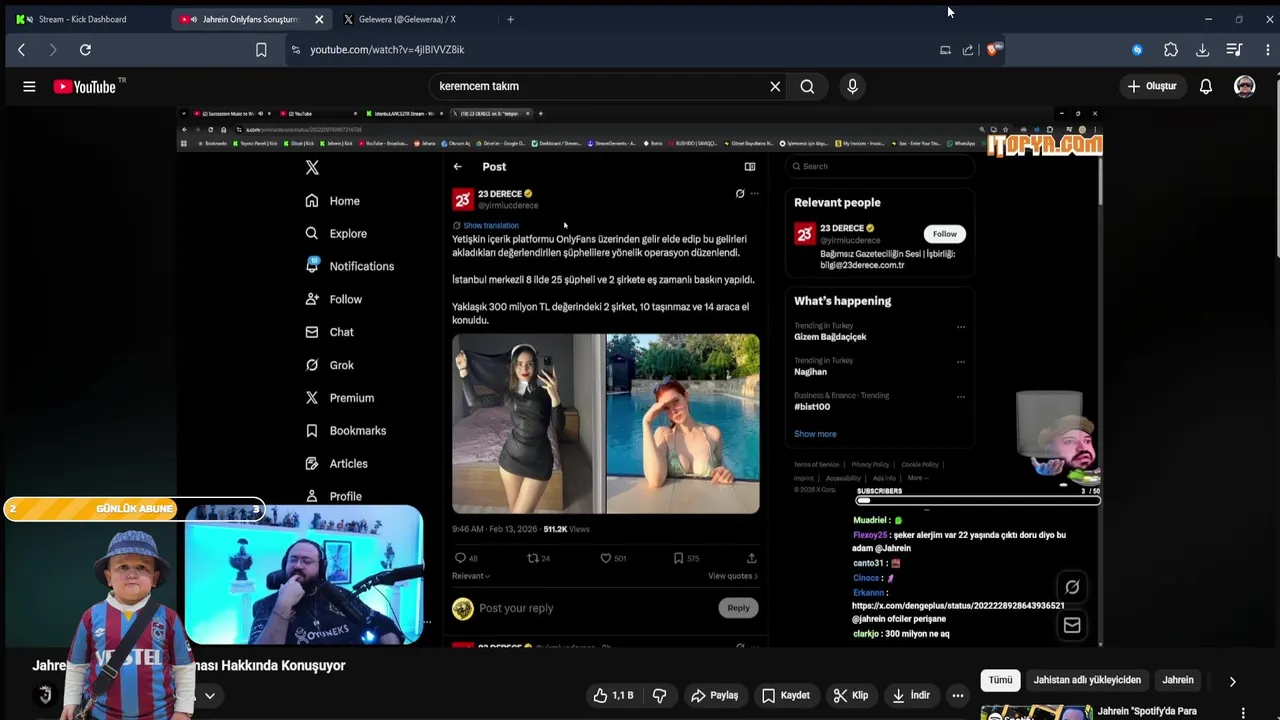Create a clip with Klip button
1280x720 pixels.
click(x=851, y=695)
